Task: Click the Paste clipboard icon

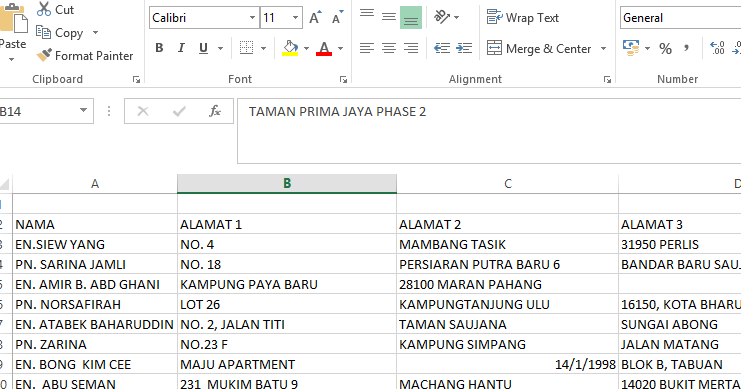Action: [13, 19]
